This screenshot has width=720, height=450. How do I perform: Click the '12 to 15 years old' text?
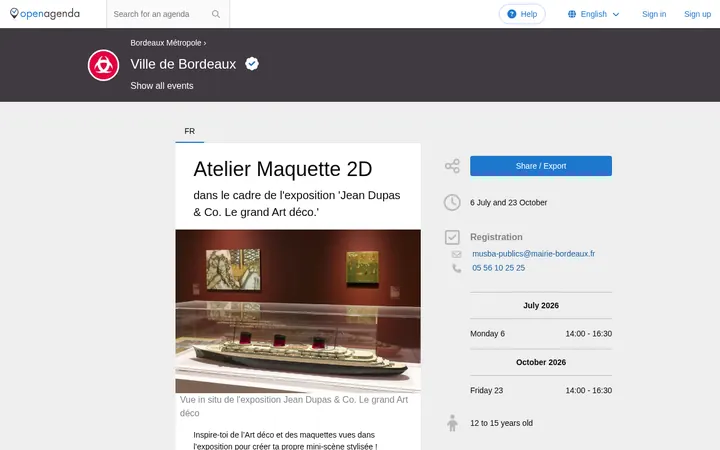[501, 423]
